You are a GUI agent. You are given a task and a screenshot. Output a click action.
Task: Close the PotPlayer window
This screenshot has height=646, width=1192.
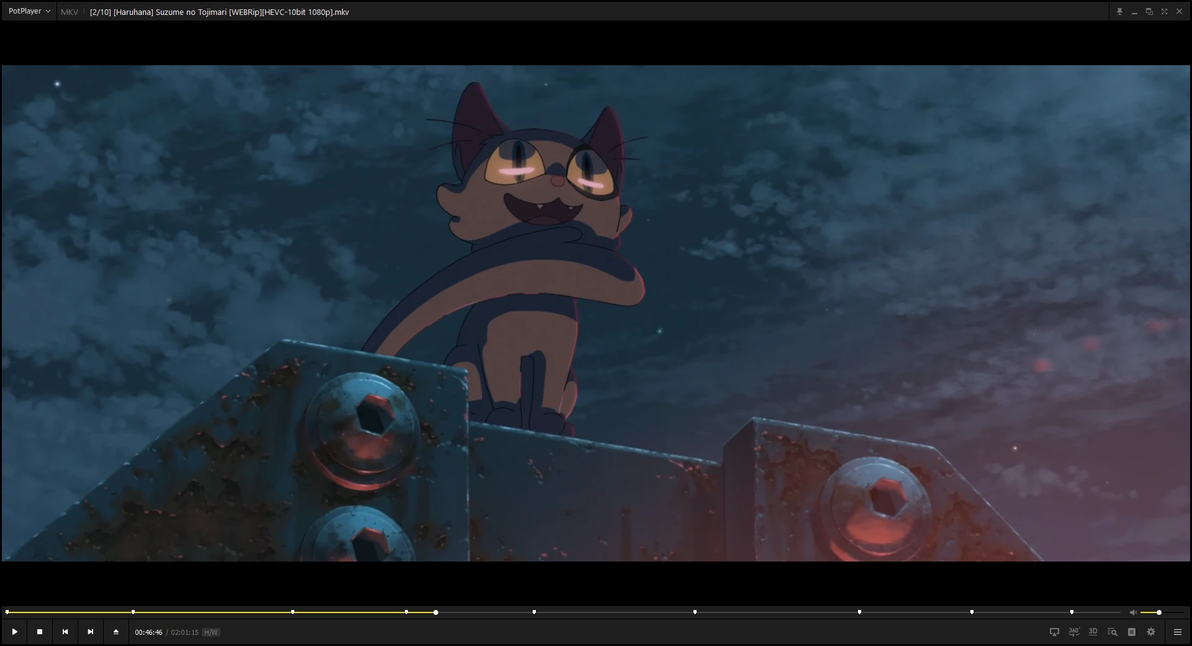pos(1179,11)
